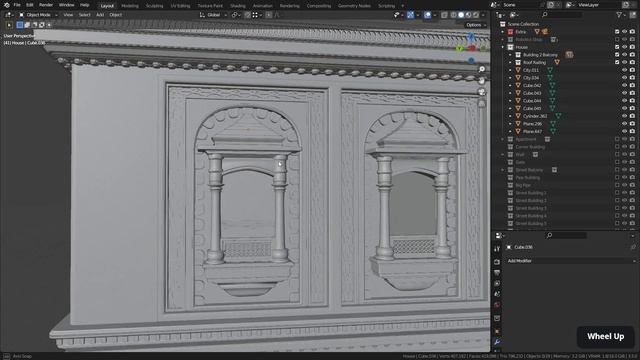Open the Edit menu
This screenshot has width=640, height=360.
(x=30, y=5)
